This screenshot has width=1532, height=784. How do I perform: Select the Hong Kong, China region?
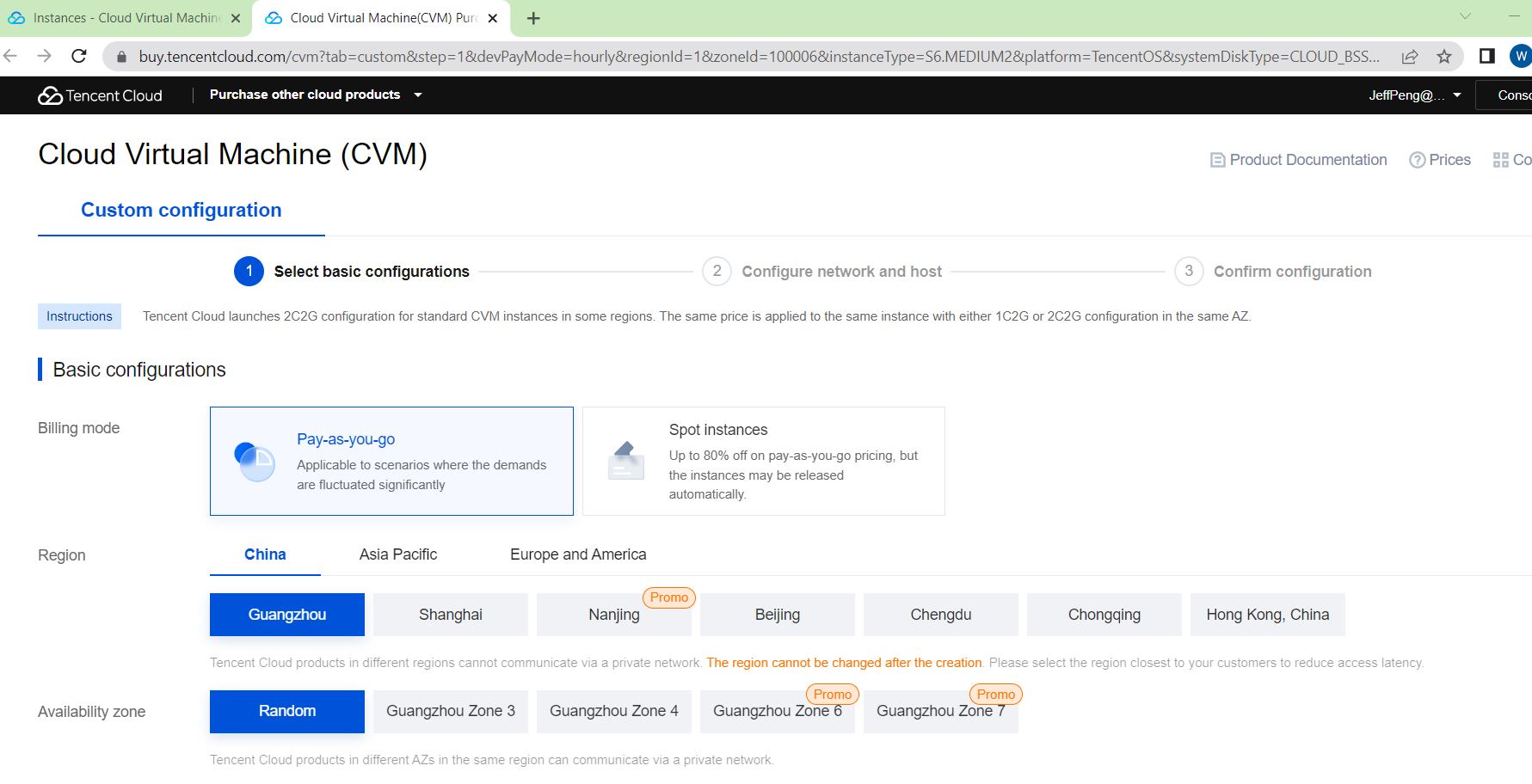(x=1267, y=615)
